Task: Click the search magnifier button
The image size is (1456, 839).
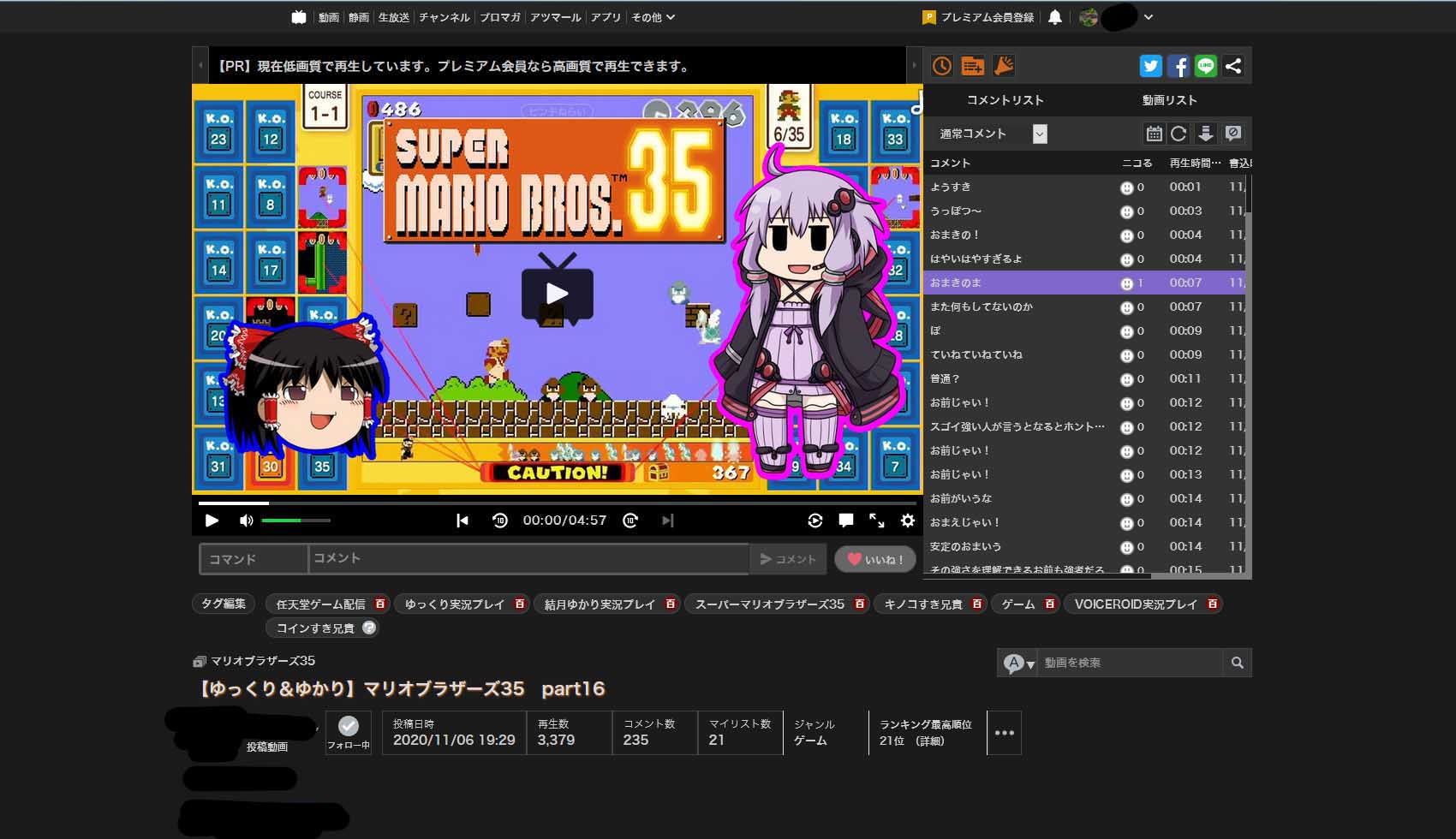Action: point(1237,663)
